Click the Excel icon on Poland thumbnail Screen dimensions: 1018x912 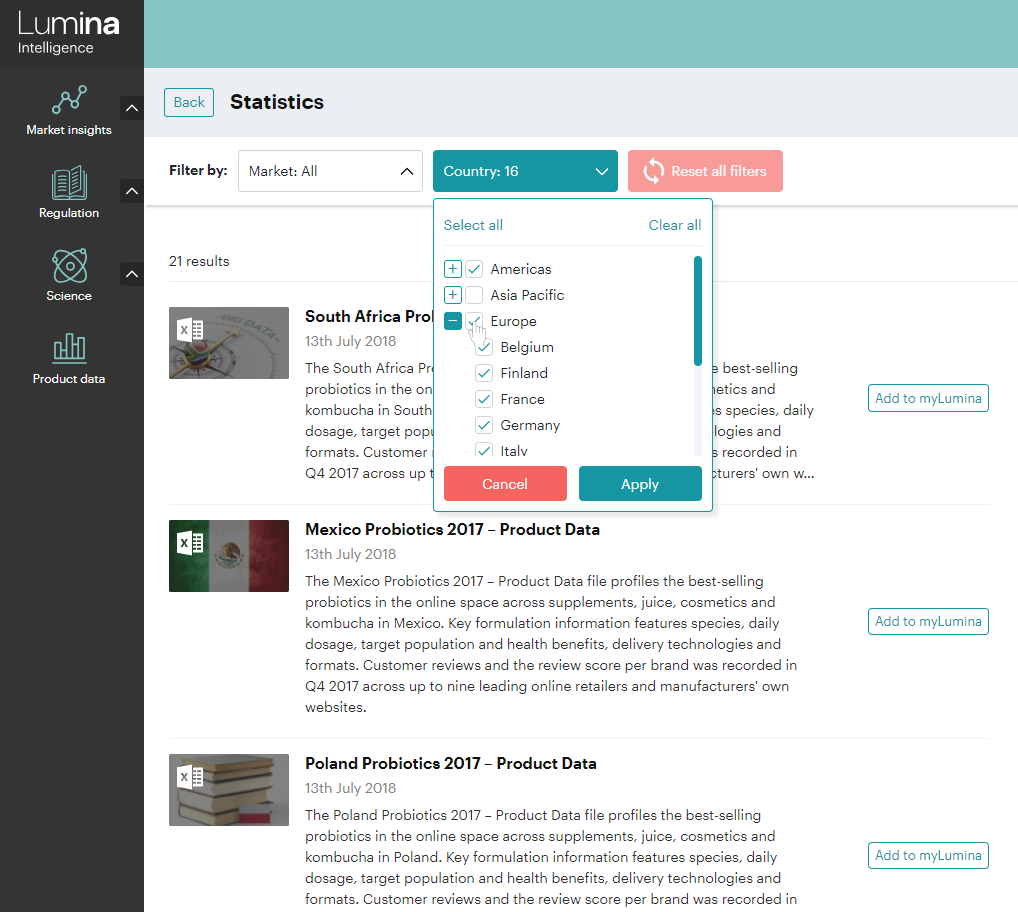pos(191,777)
